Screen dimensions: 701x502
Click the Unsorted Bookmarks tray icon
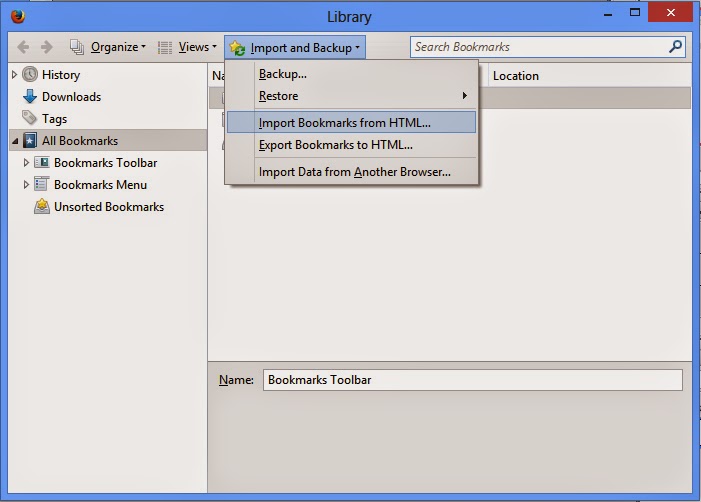click(x=42, y=206)
